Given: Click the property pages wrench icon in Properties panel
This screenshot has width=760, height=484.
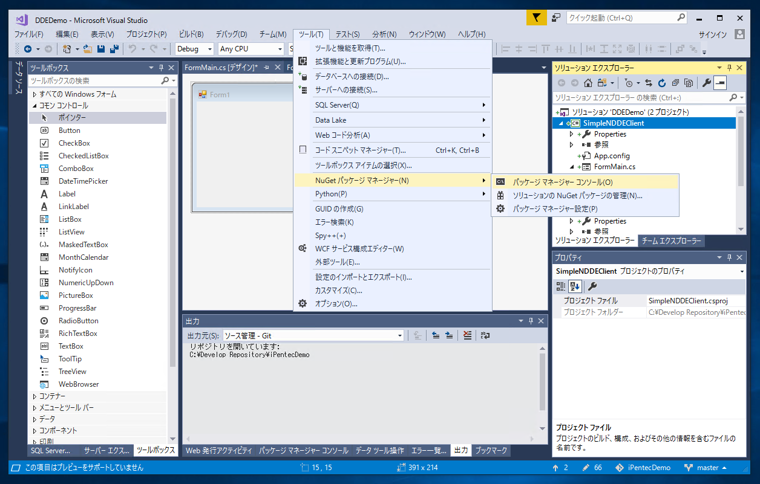Looking at the screenshot, I should [592, 286].
